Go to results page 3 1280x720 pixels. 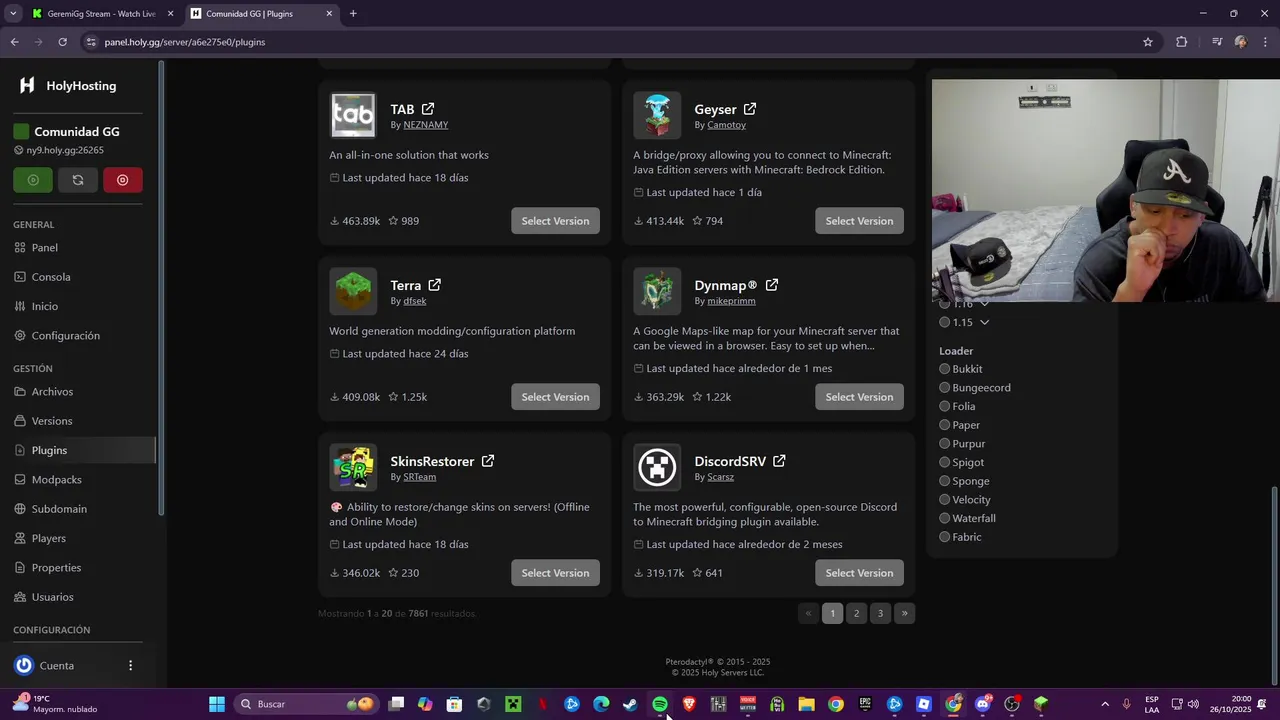[880, 613]
